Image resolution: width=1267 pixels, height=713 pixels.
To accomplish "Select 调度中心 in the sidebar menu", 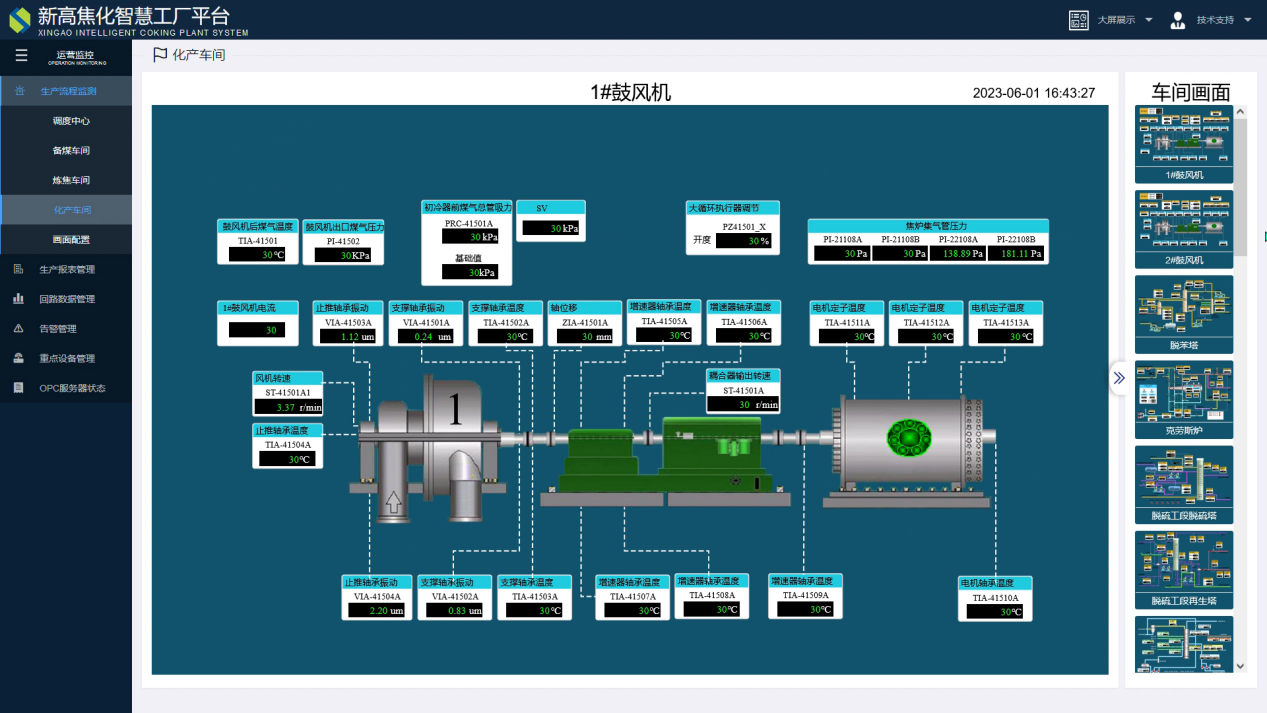I will (x=71, y=121).
